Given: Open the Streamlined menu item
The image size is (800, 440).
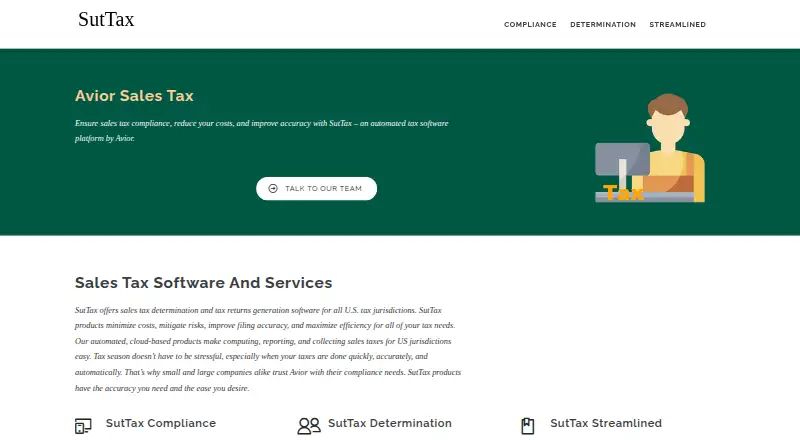Looking at the screenshot, I should [x=677, y=25].
